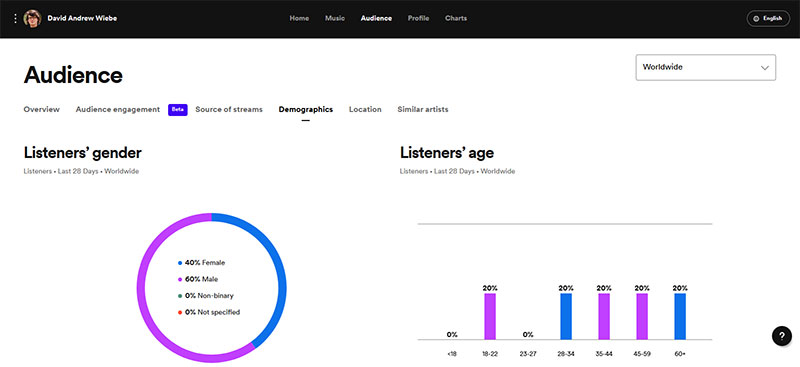The image size is (800, 367).
Task: Click the blue Female legend dot
Action: click(180, 263)
